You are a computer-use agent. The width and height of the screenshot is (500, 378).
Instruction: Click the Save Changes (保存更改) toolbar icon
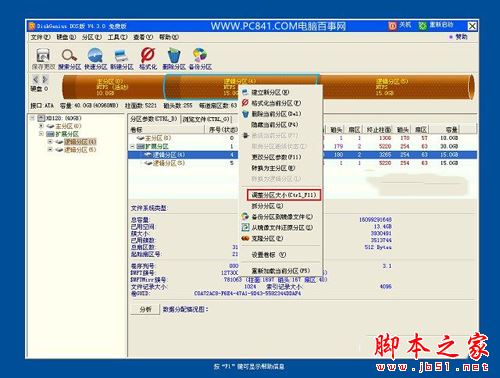pos(43,59)
